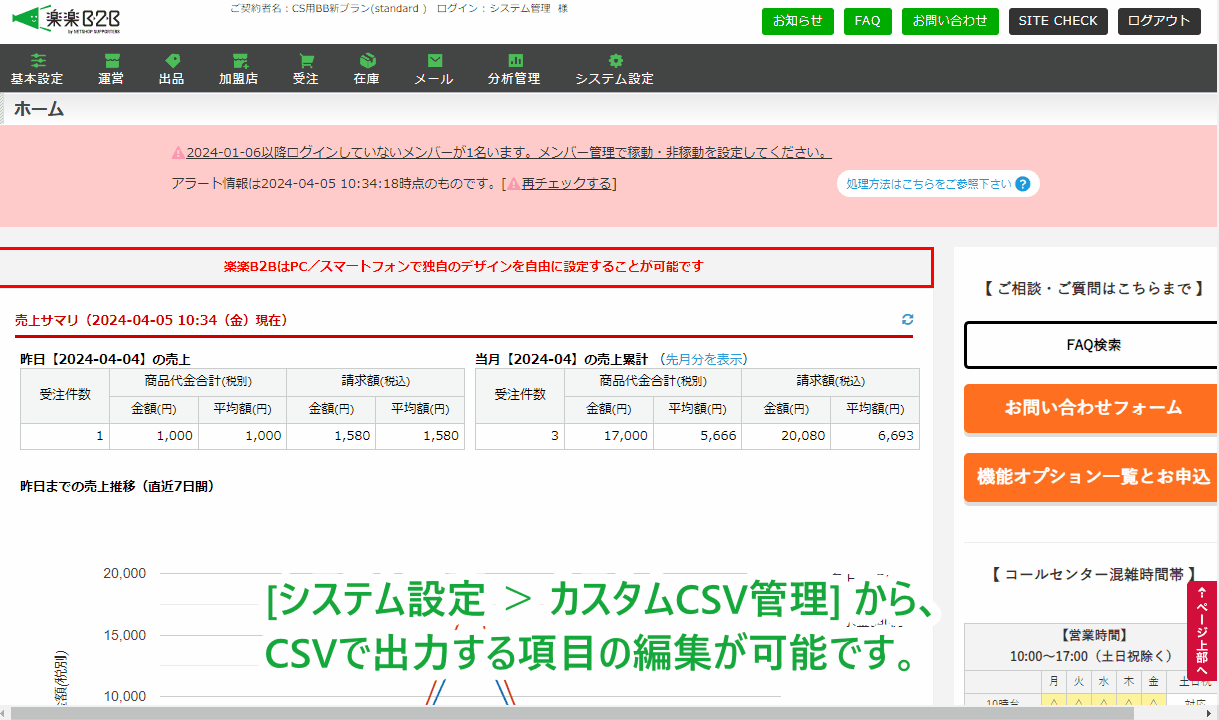Screen dimensions: 1219x720
Task: Open the FAQ green button
Action: [x=867, y=21]
